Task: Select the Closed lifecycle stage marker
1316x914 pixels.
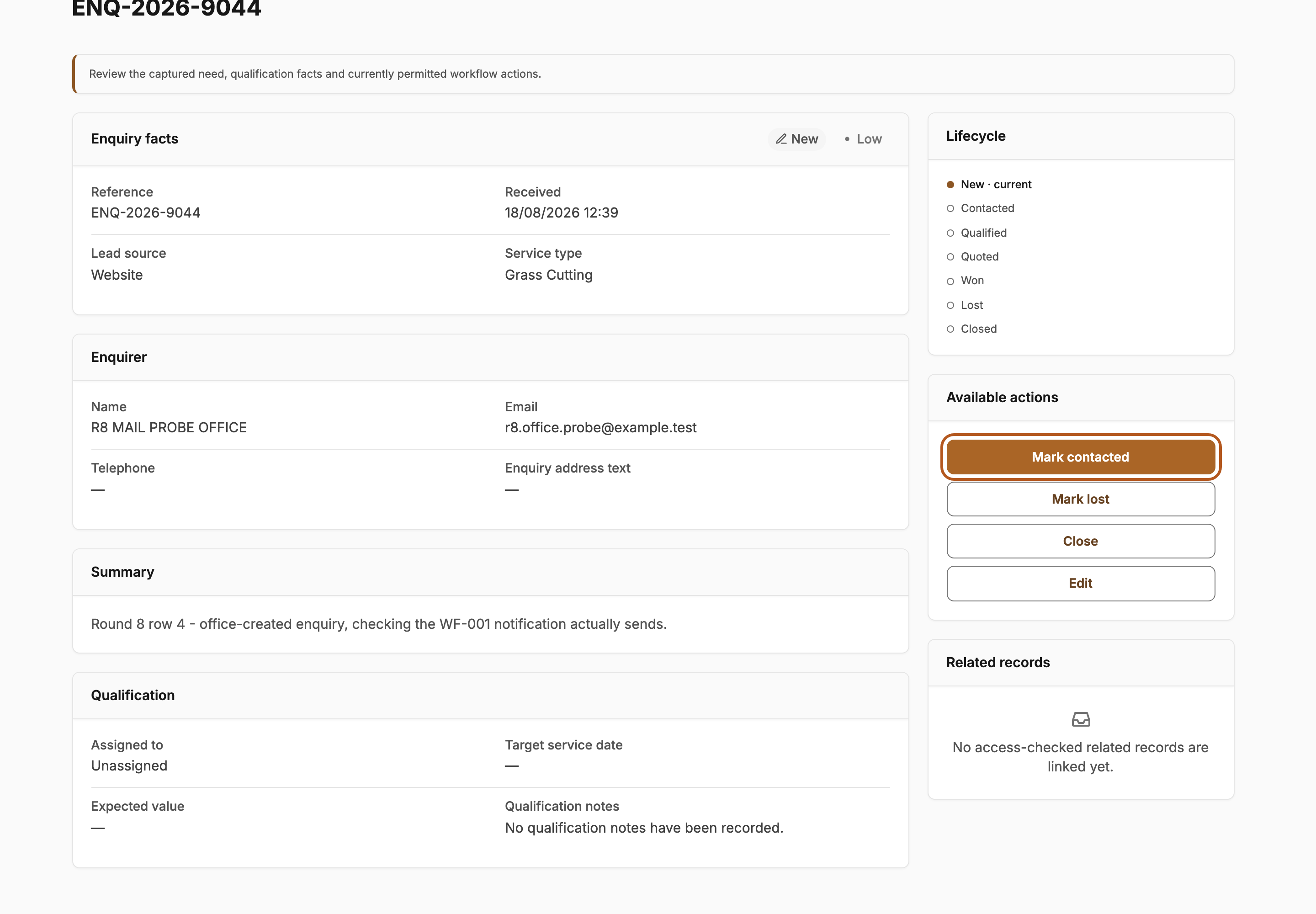Action: point(950,329)
